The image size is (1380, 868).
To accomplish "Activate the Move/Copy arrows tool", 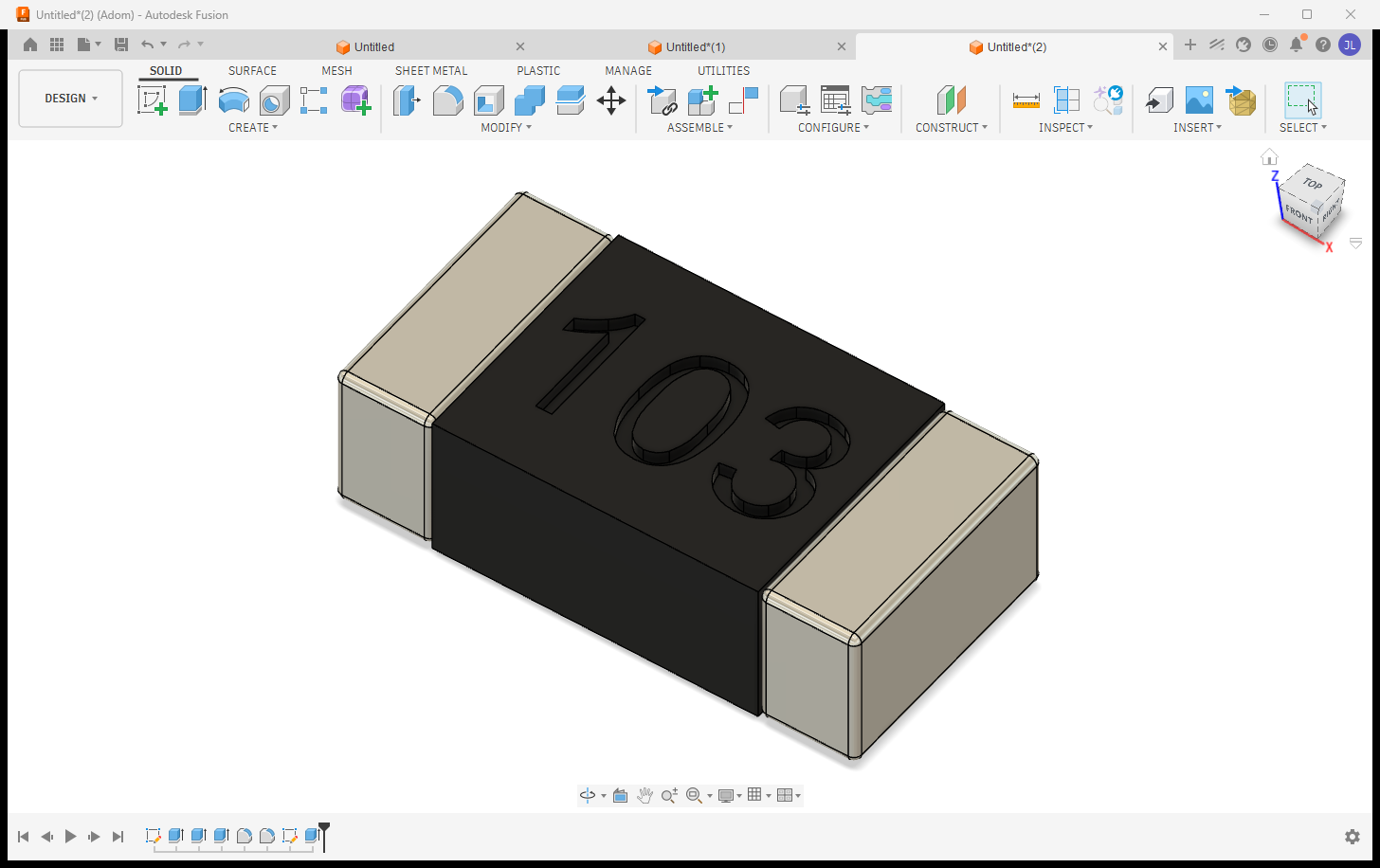I will 611,99.
